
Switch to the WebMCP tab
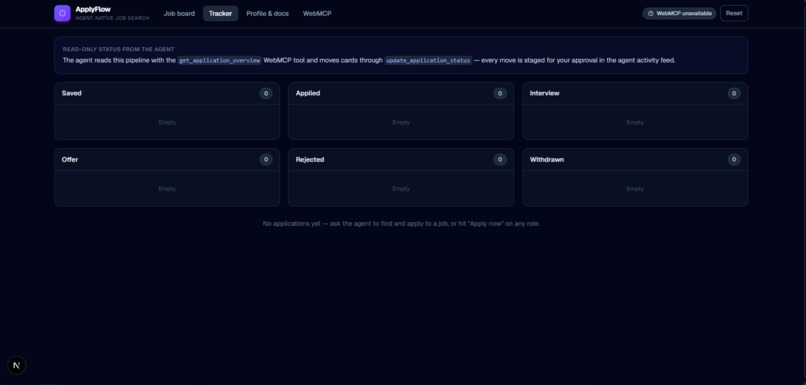pyautogui.click(x=317, y=13)
